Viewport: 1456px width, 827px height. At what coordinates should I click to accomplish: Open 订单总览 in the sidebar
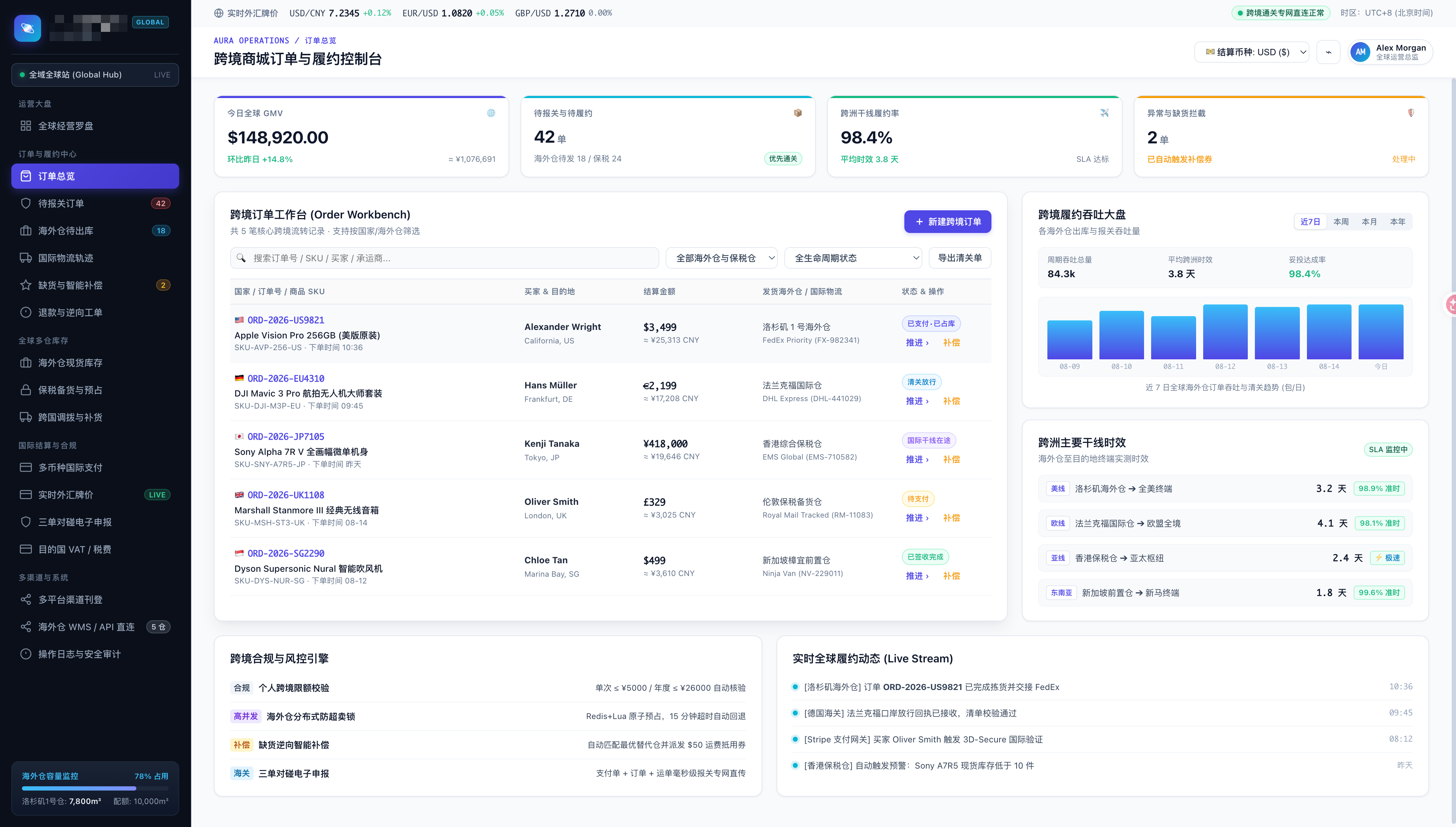(x=95, y=176)
